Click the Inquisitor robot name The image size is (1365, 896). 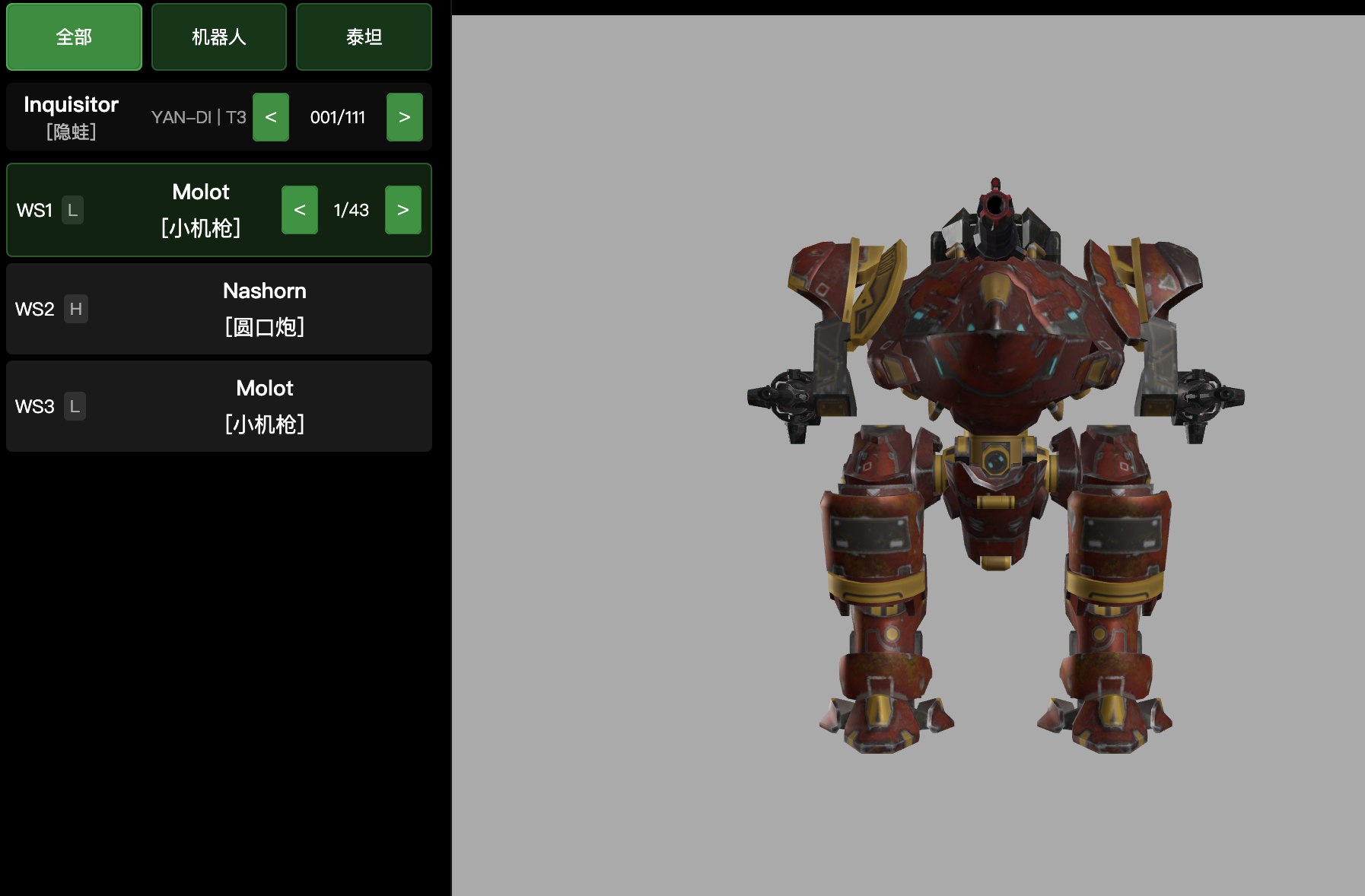(72, 105)
